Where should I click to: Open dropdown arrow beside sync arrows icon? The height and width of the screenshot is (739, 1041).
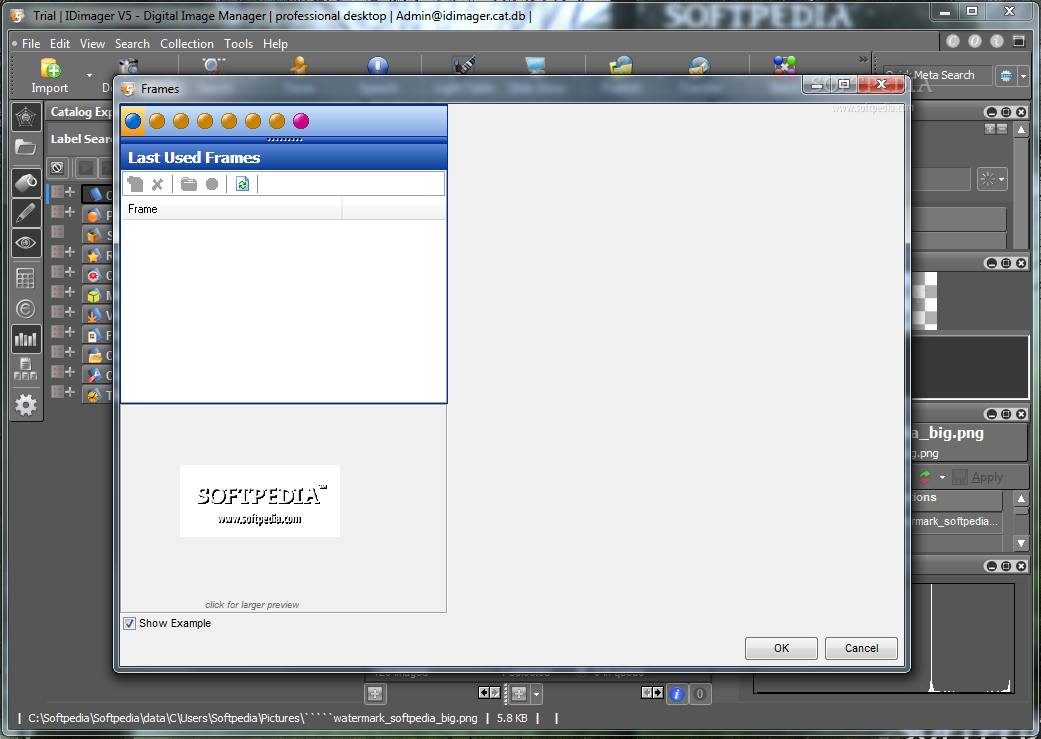[942, 477]
